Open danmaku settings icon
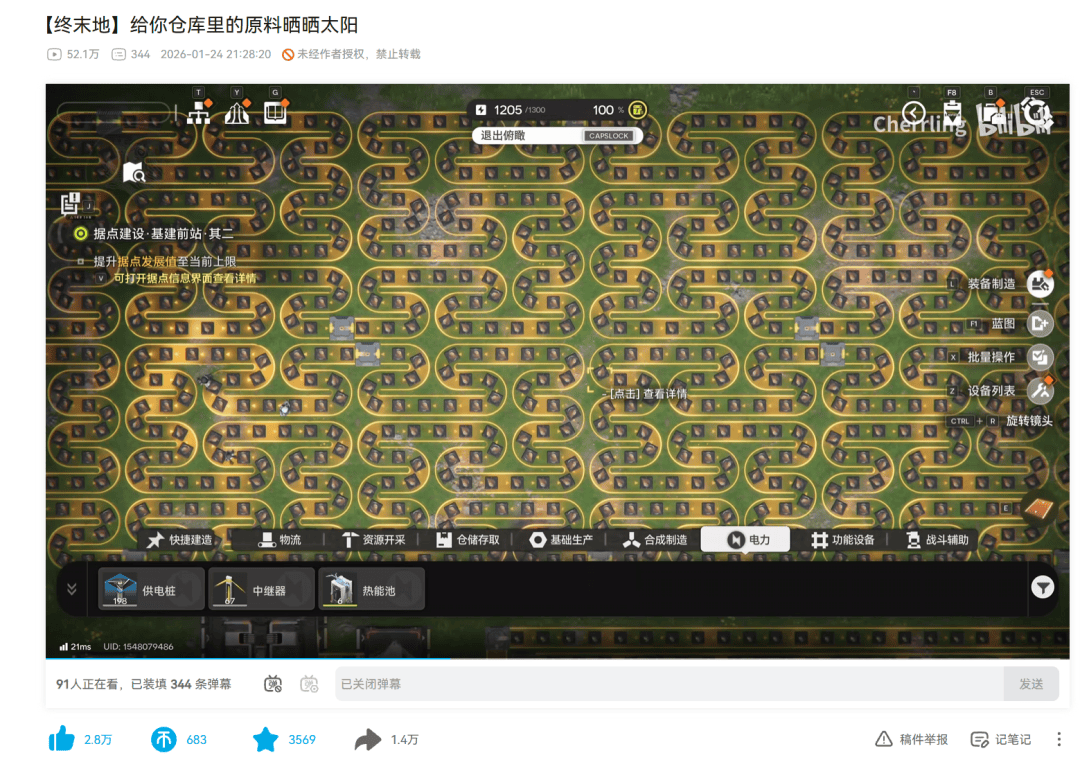1080x762 pixels. (309, 684)
